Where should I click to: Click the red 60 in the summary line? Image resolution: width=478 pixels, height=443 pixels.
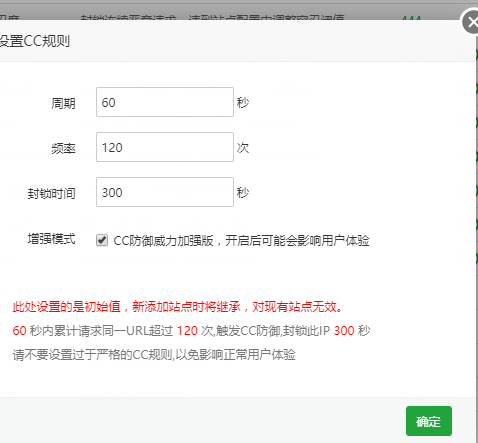click(19, 331)
